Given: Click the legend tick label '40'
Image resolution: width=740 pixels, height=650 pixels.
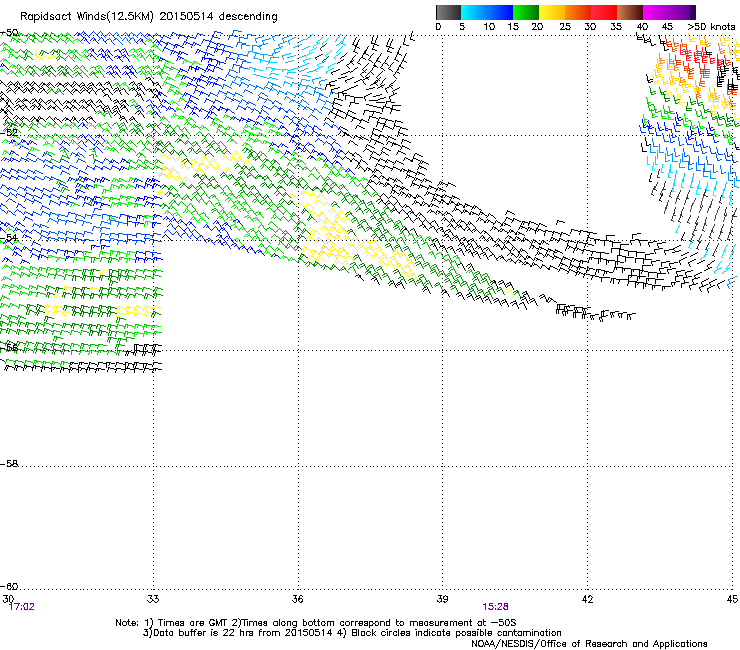Looking at the screenshot, I should click(642, 27).
